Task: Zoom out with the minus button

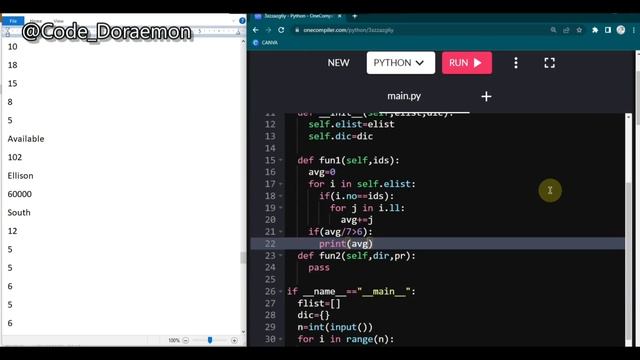Action: (186, 340)
